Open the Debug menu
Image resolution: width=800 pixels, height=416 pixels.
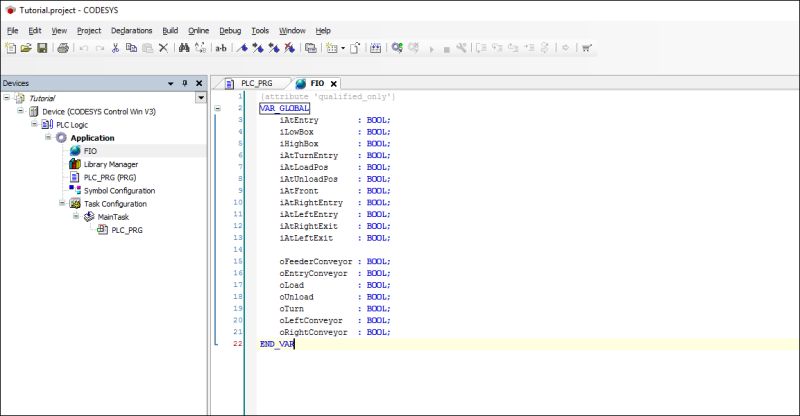tap(230, 31)
